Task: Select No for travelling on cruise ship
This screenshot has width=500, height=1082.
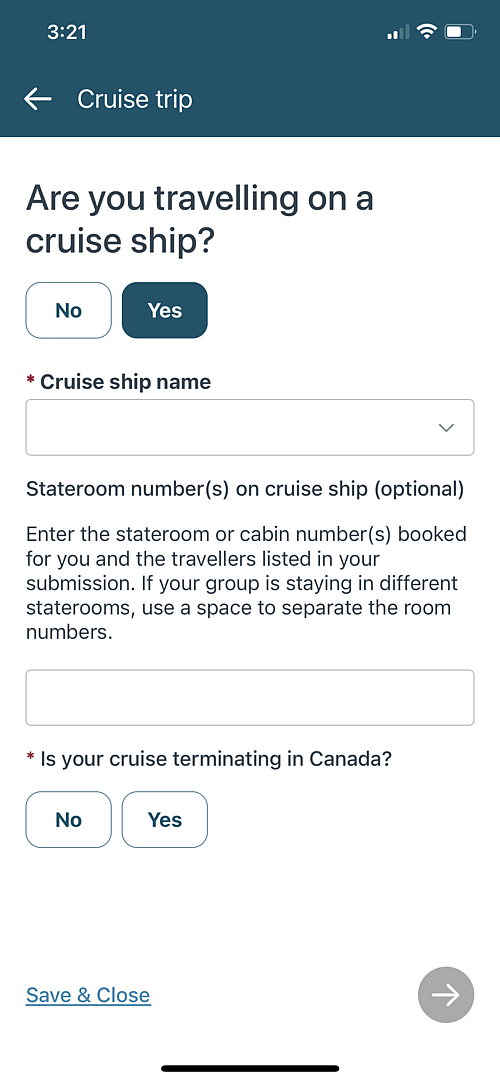Action: pyautogui.click(x=68, y=311)
